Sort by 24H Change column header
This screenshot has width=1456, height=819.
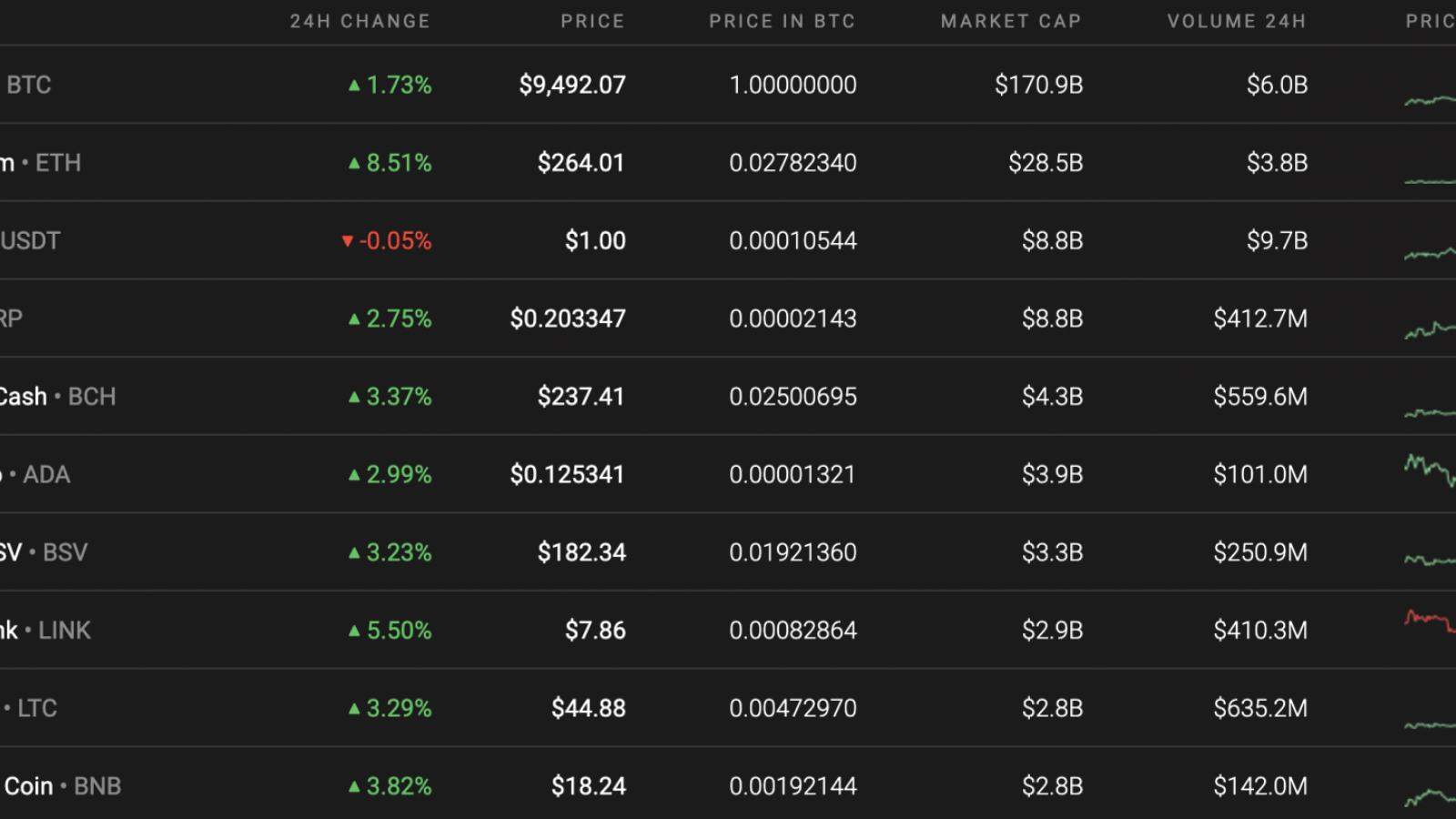359,21
